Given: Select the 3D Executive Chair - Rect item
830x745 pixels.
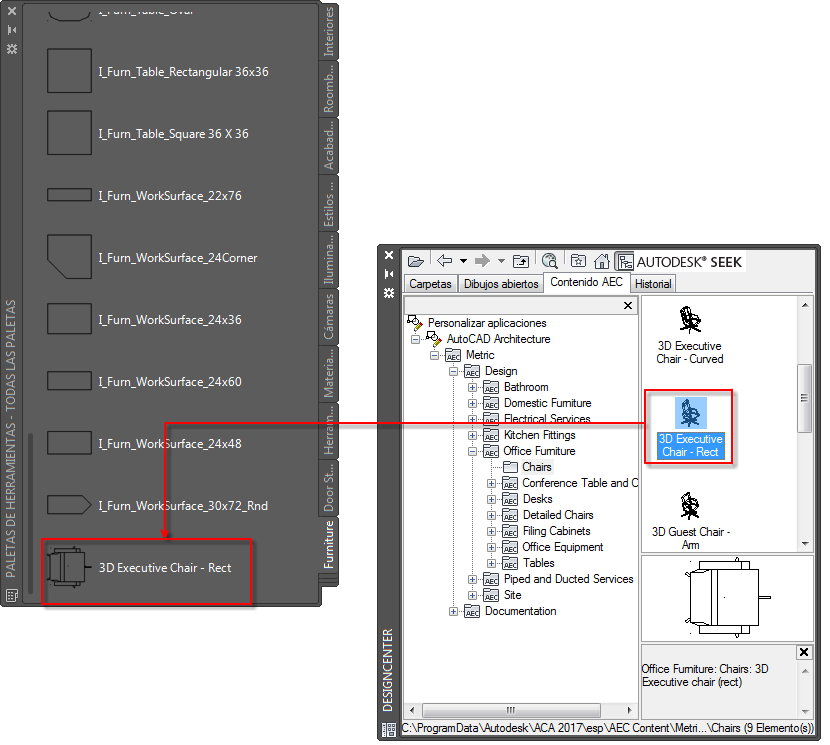Looking at the screenshot, I should (x=690, y=428).
